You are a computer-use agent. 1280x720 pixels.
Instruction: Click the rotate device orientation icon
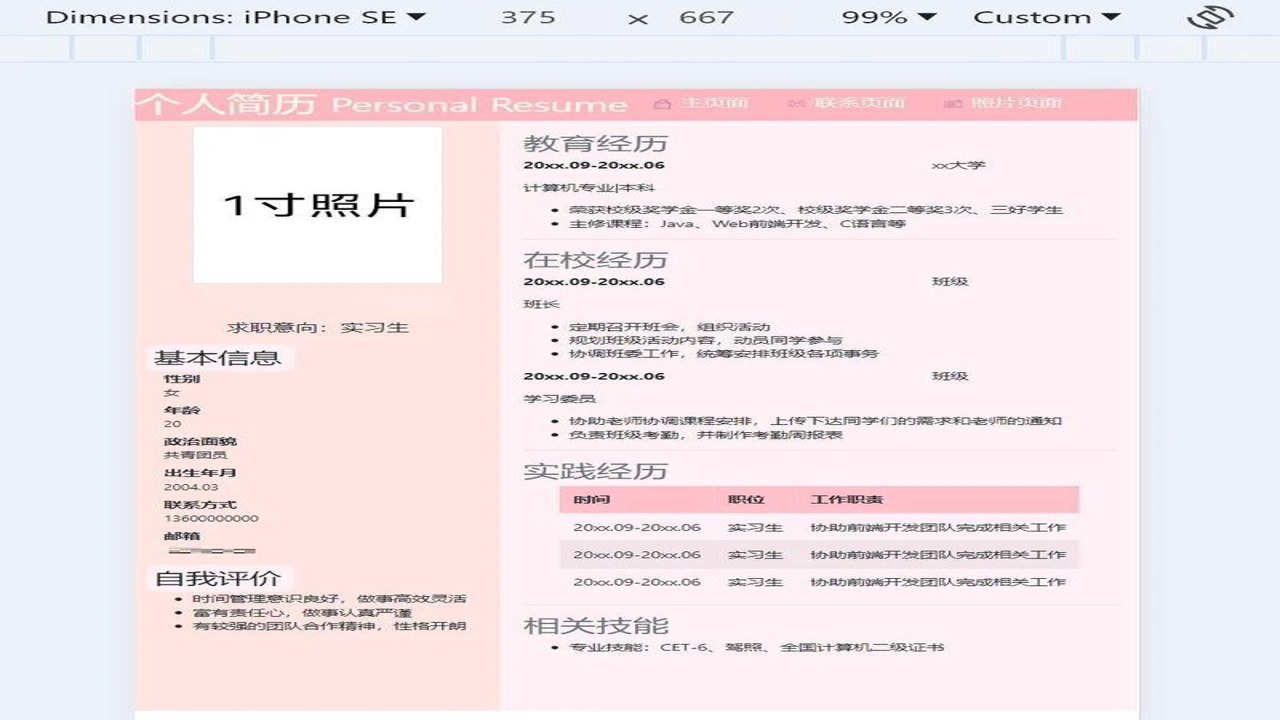click(x=1209, y=17)
